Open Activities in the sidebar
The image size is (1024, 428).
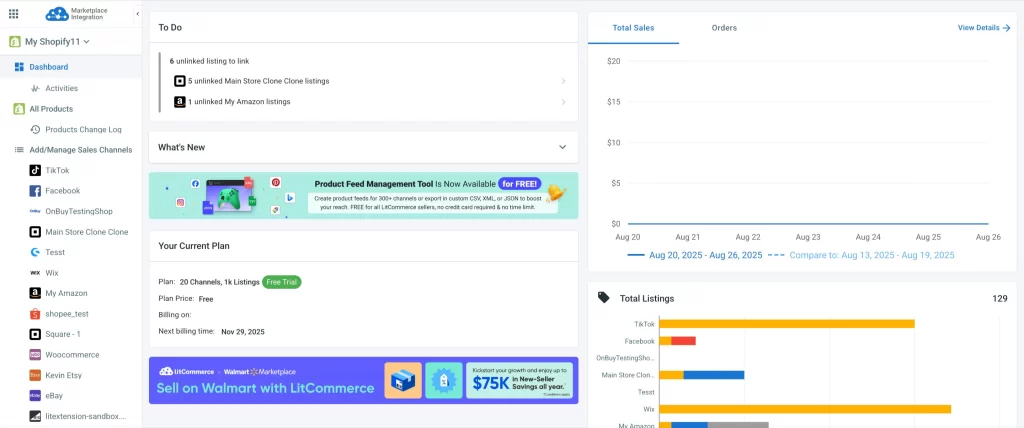point(61,88)
